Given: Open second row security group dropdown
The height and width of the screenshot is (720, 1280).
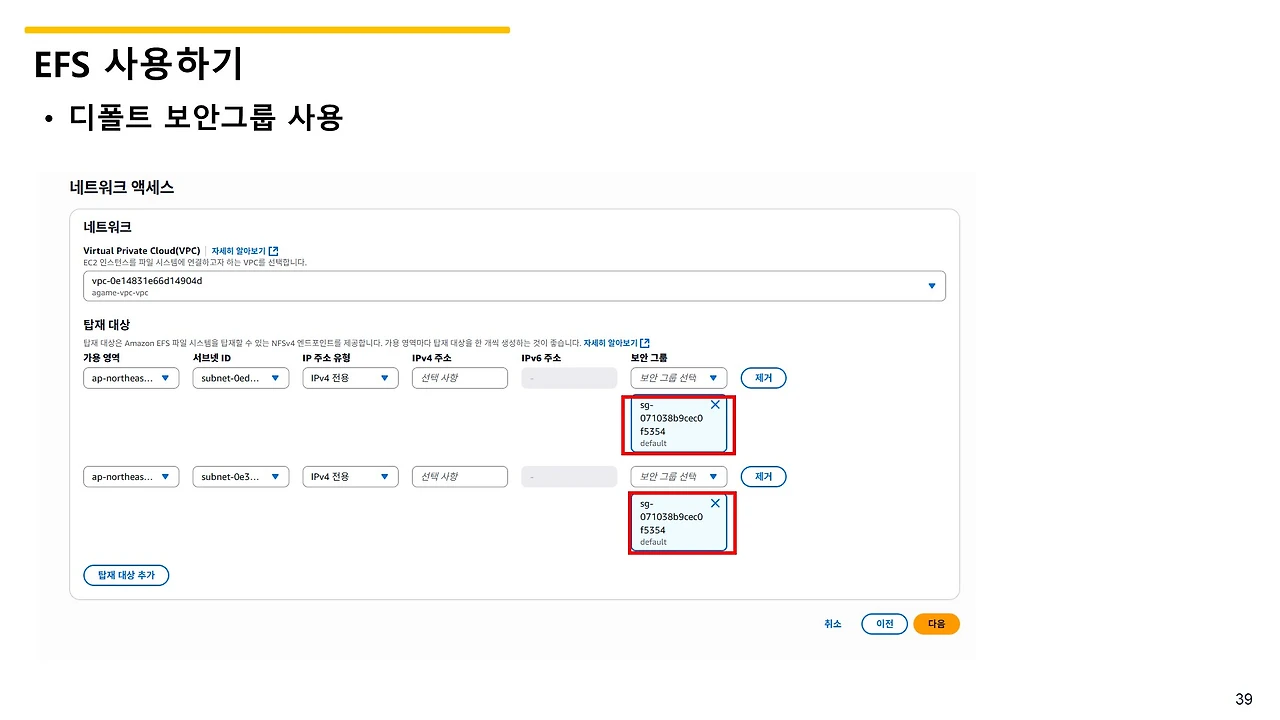Looking at the screenshot, I should point(679,477).
